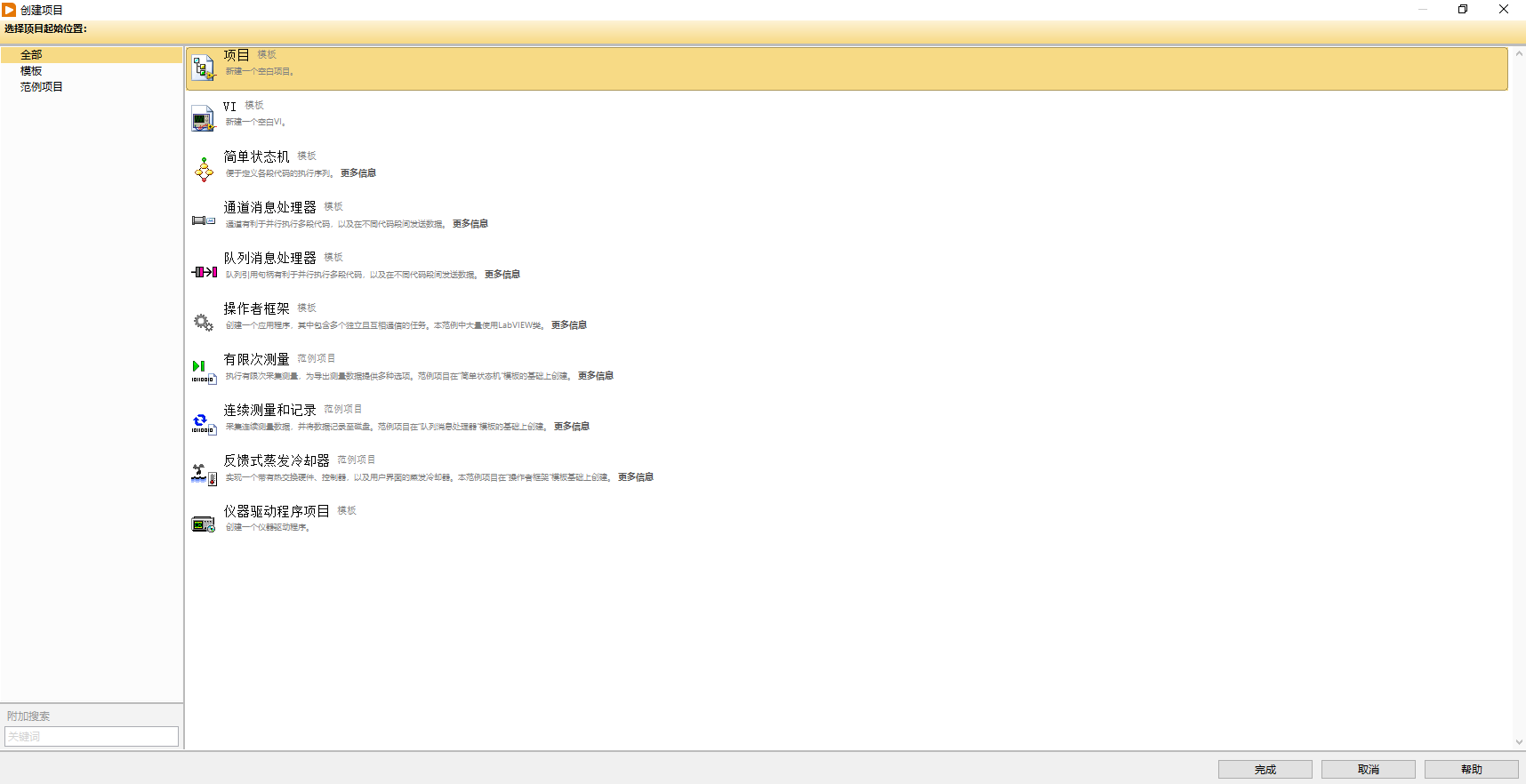Click the Queued Message Handler (队列消息处理器) icon
The height and width of the screenshot is (784, 1526).
coord(204,271)
